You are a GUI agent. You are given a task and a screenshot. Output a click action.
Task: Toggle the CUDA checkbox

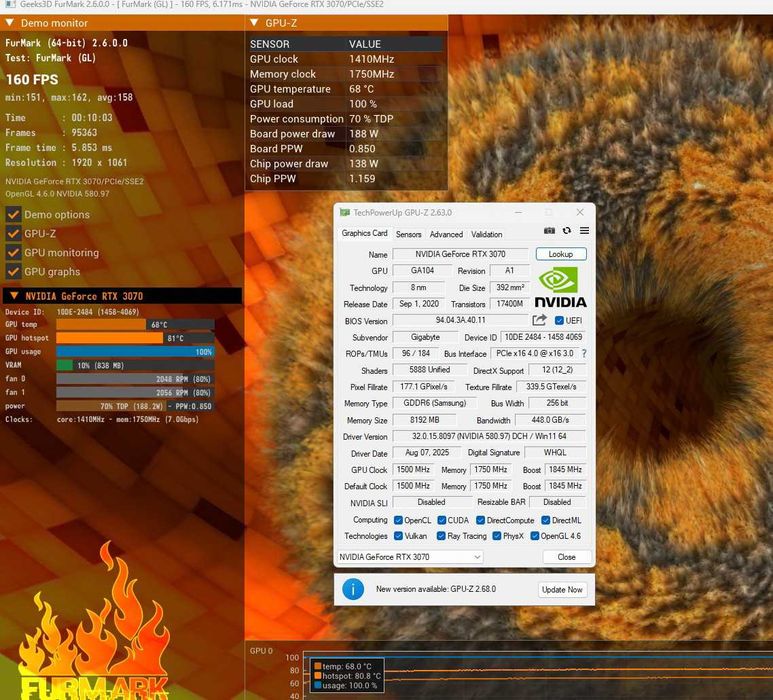click(x=442, y=520)
